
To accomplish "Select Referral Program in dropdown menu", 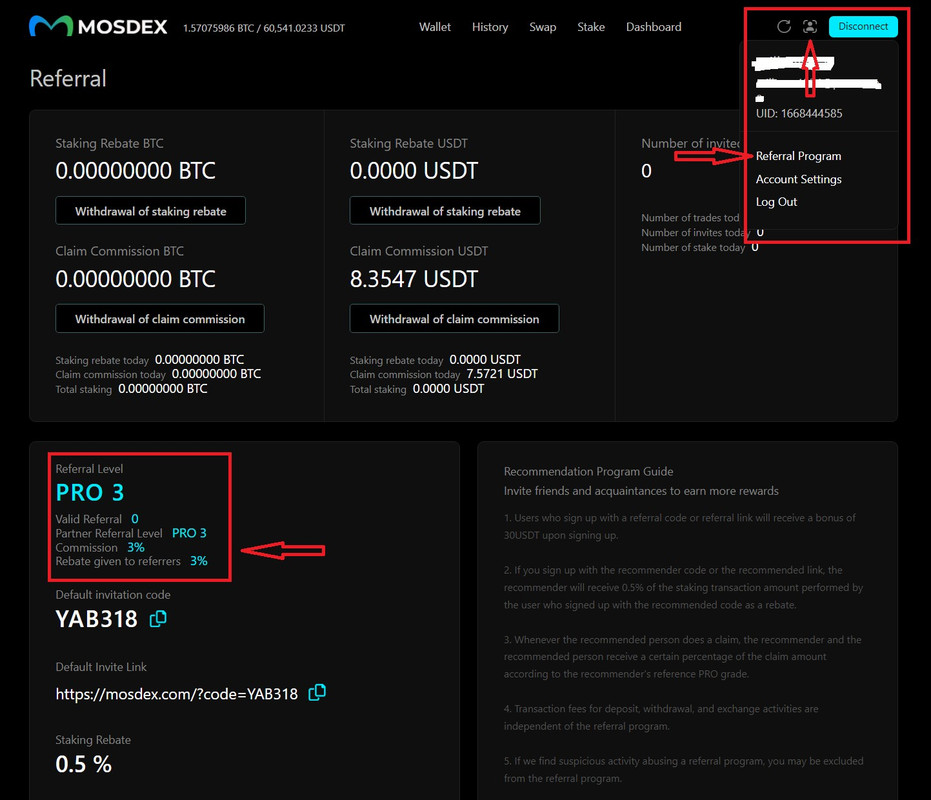I will [798, 156].
